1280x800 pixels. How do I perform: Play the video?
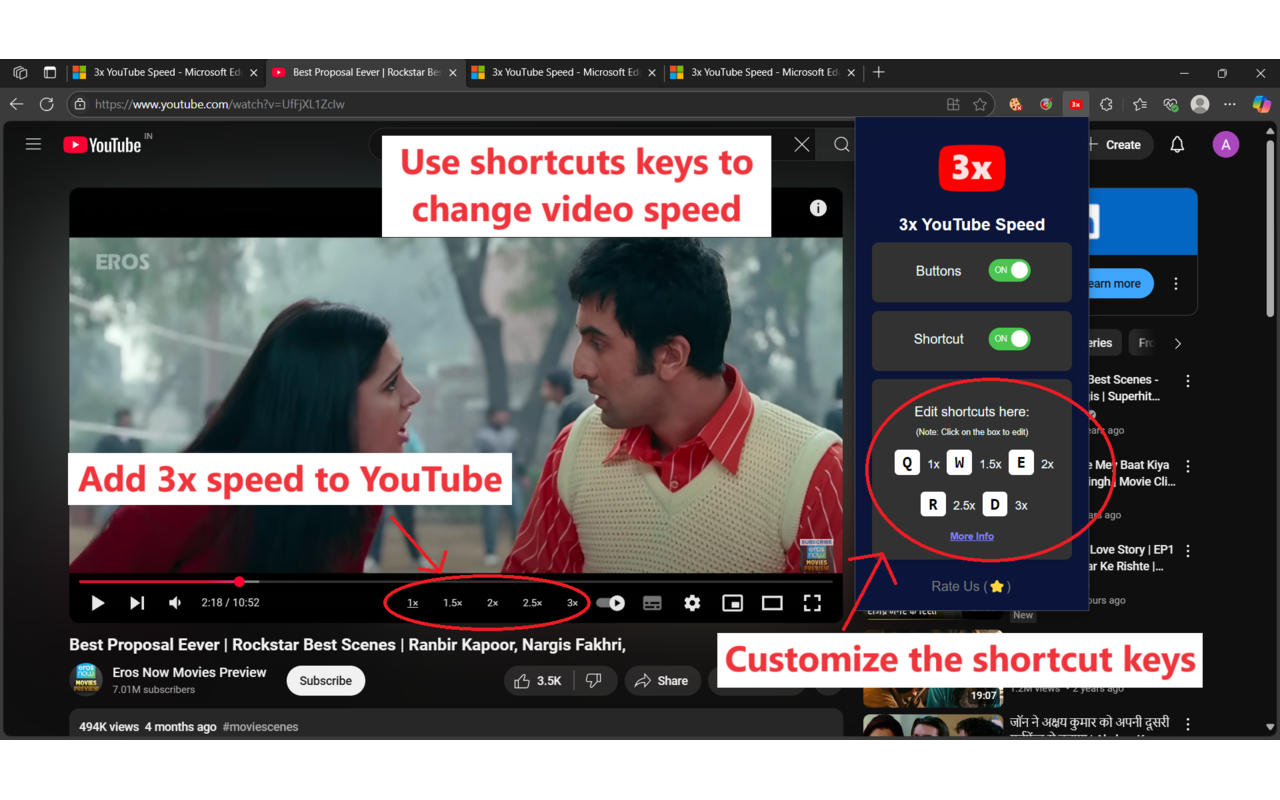point(97,603)
